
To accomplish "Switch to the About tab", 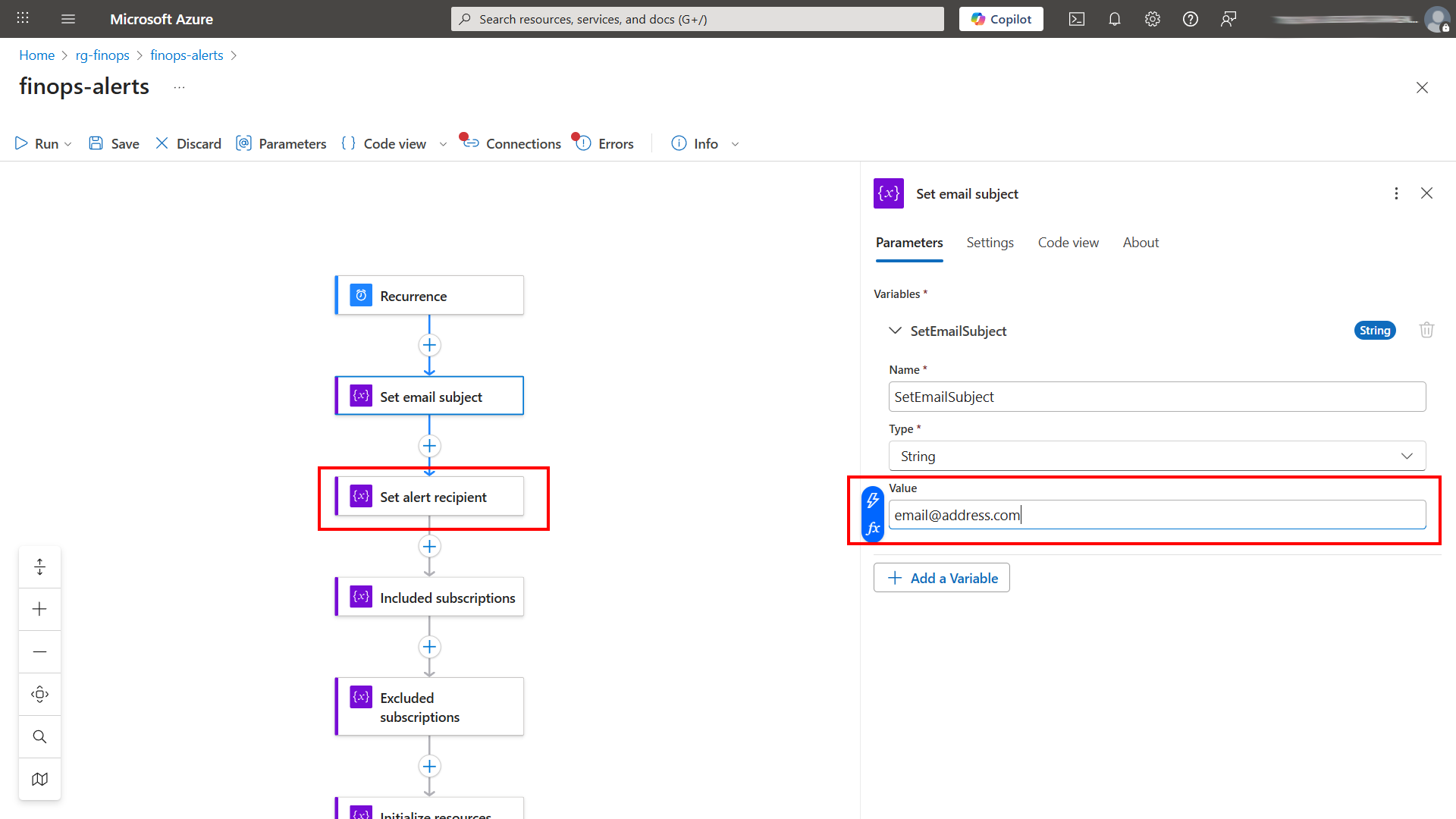I will 1141,242.
